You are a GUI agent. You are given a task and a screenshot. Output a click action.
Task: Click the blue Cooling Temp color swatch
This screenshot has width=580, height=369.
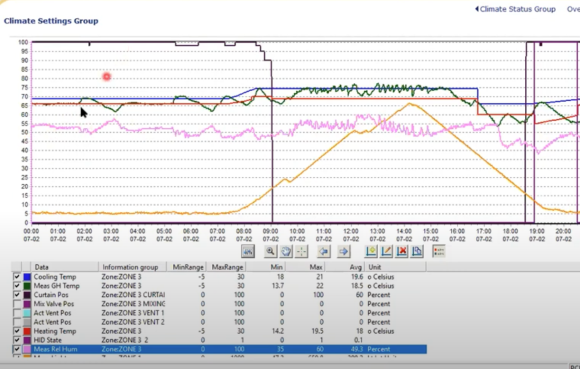click(x=27, y=277)
